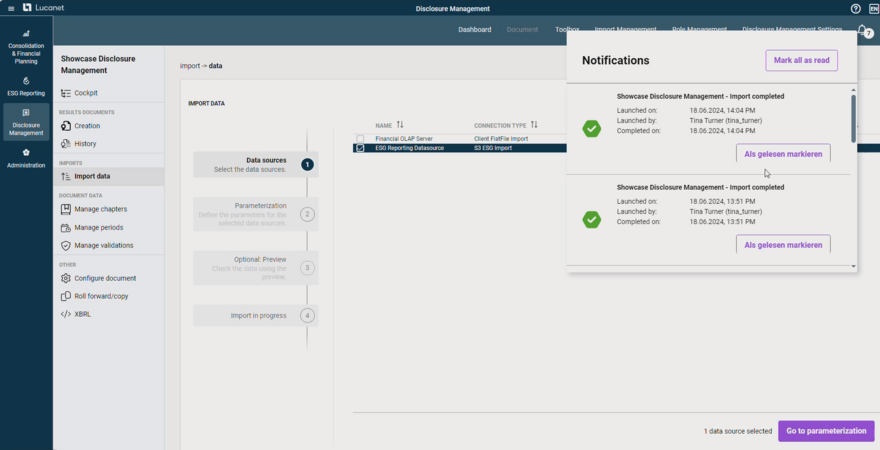Image resolution: width=880 pixels, height=450 pixels.
Task: Select wizard step 3 Optional: Preview
Action: click(x=256, y=268)
